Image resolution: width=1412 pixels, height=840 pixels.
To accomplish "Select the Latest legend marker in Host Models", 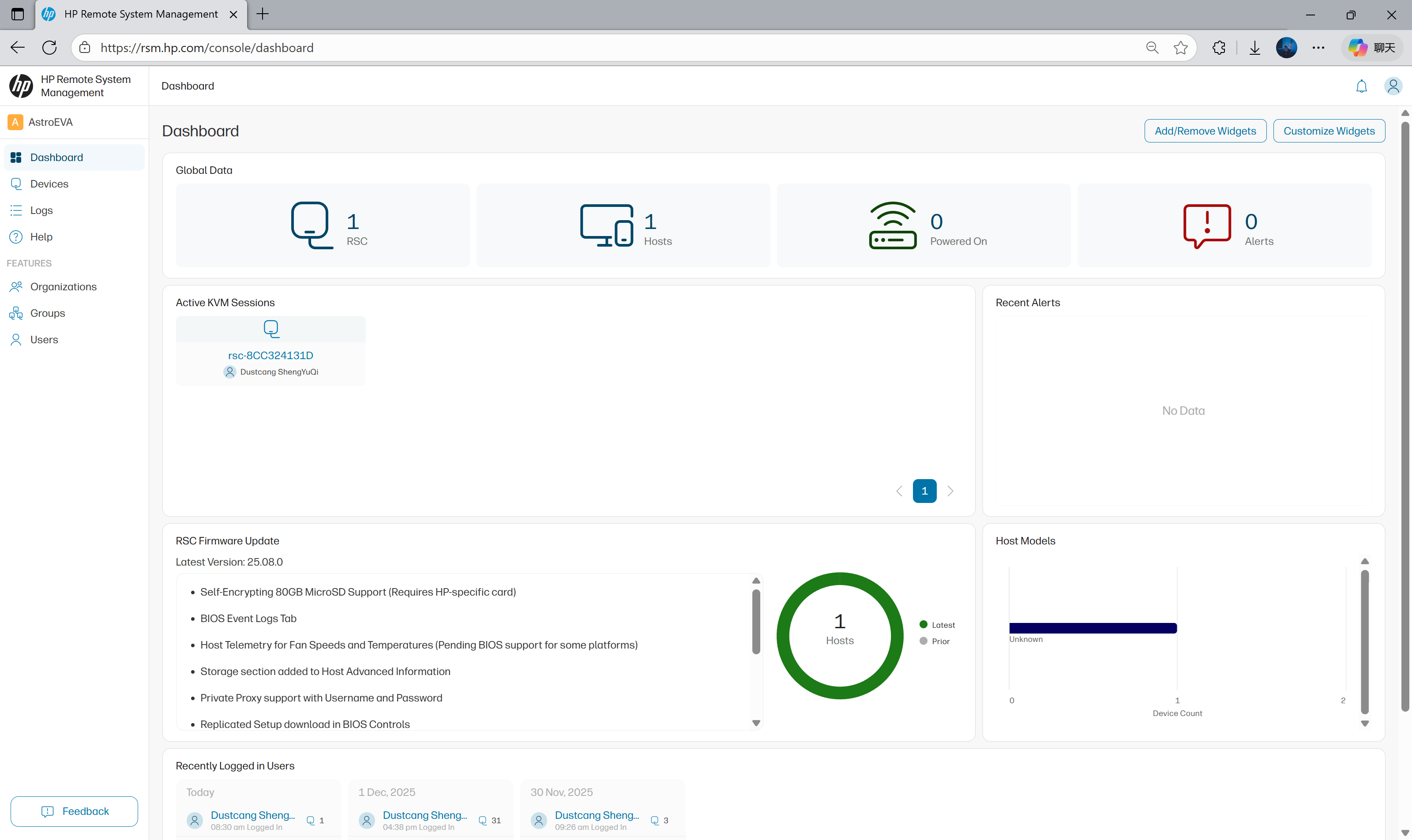I will (x=924, y=624).
